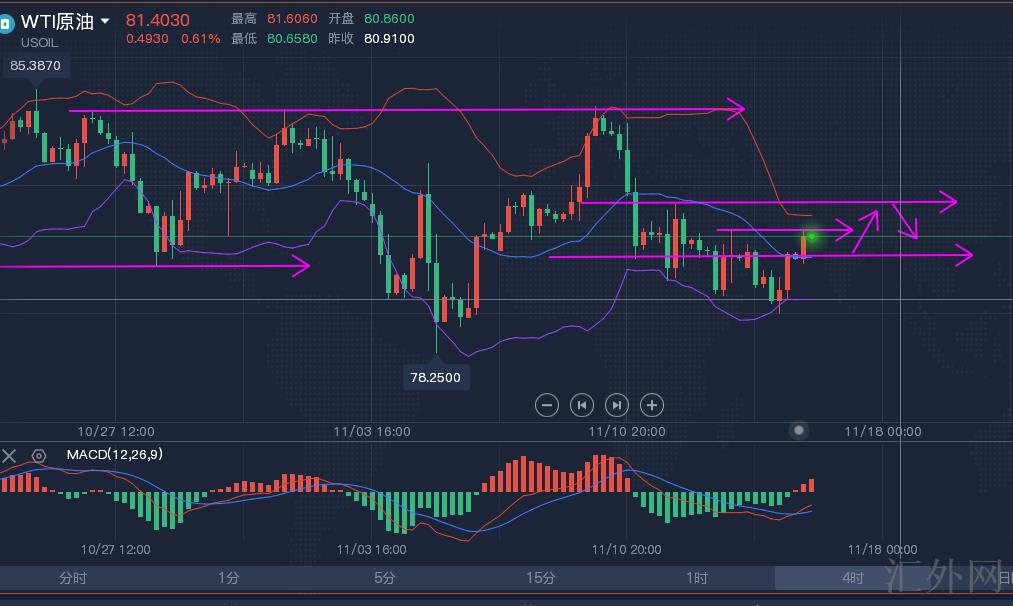Screen dimensions: 1013x606
Task: Click the green glowing latest price marker
Action: [x=812, y=236]
